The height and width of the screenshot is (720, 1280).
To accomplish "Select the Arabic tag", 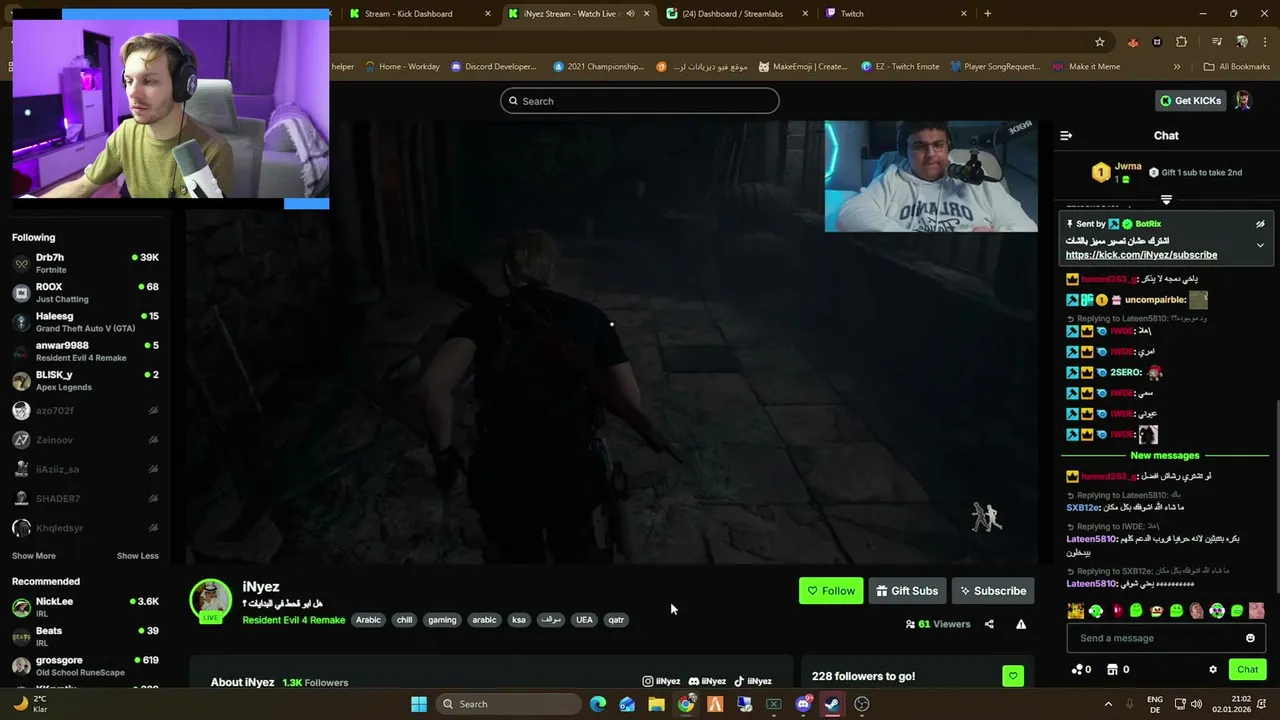I will [369, 620].
